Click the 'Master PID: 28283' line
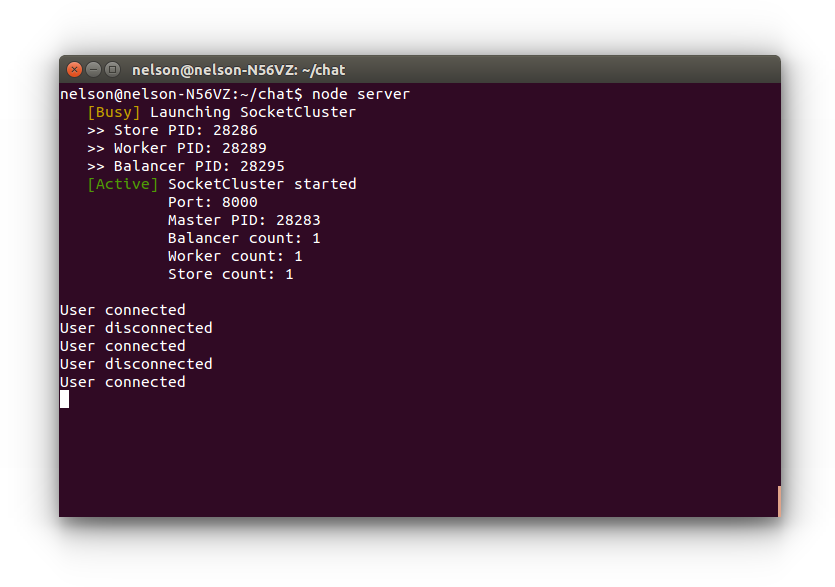Image resolution: width=835 pixels, height=587 pixels. tap(244, 220)
